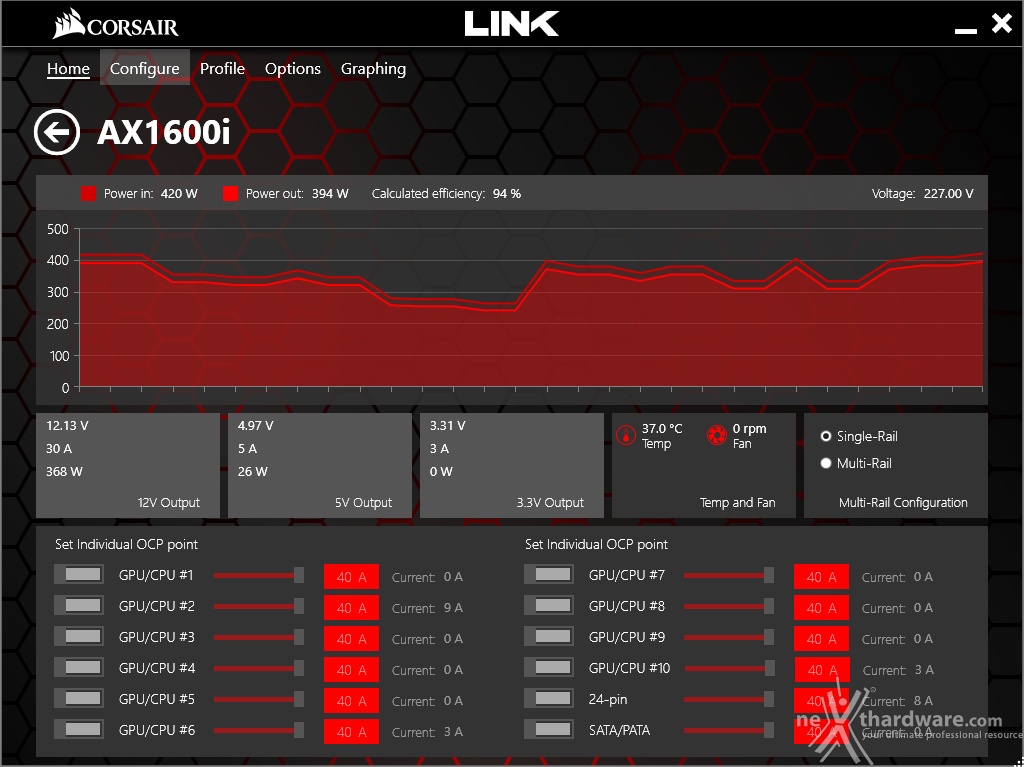Image resolution: width=1024 pixels, height=767 pixels.
Task: Toggle OCP switch for GPU/CPU #2
Action: [78, 606]
